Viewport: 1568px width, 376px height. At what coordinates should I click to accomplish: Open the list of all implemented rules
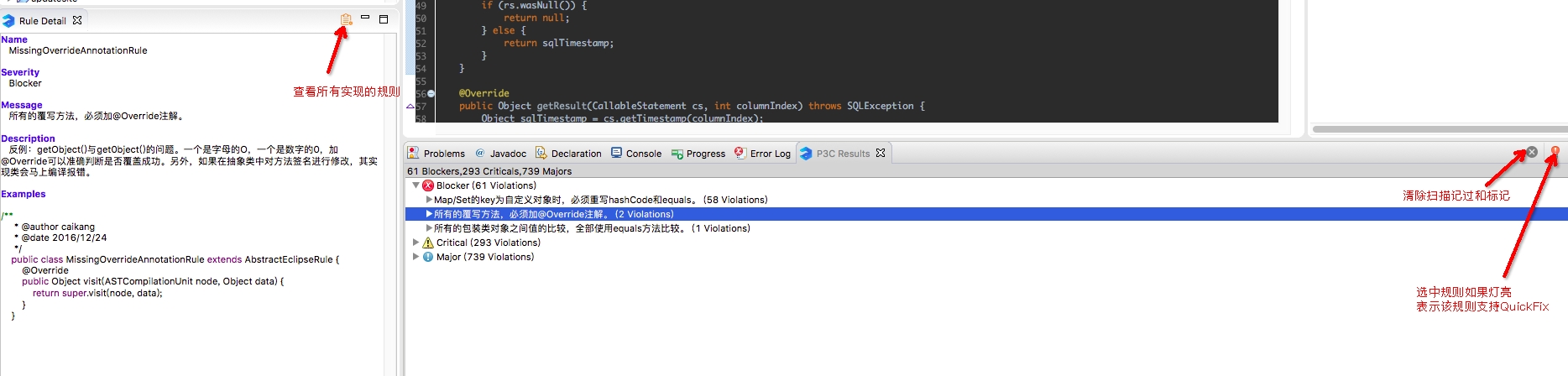[x=346, y=19]
